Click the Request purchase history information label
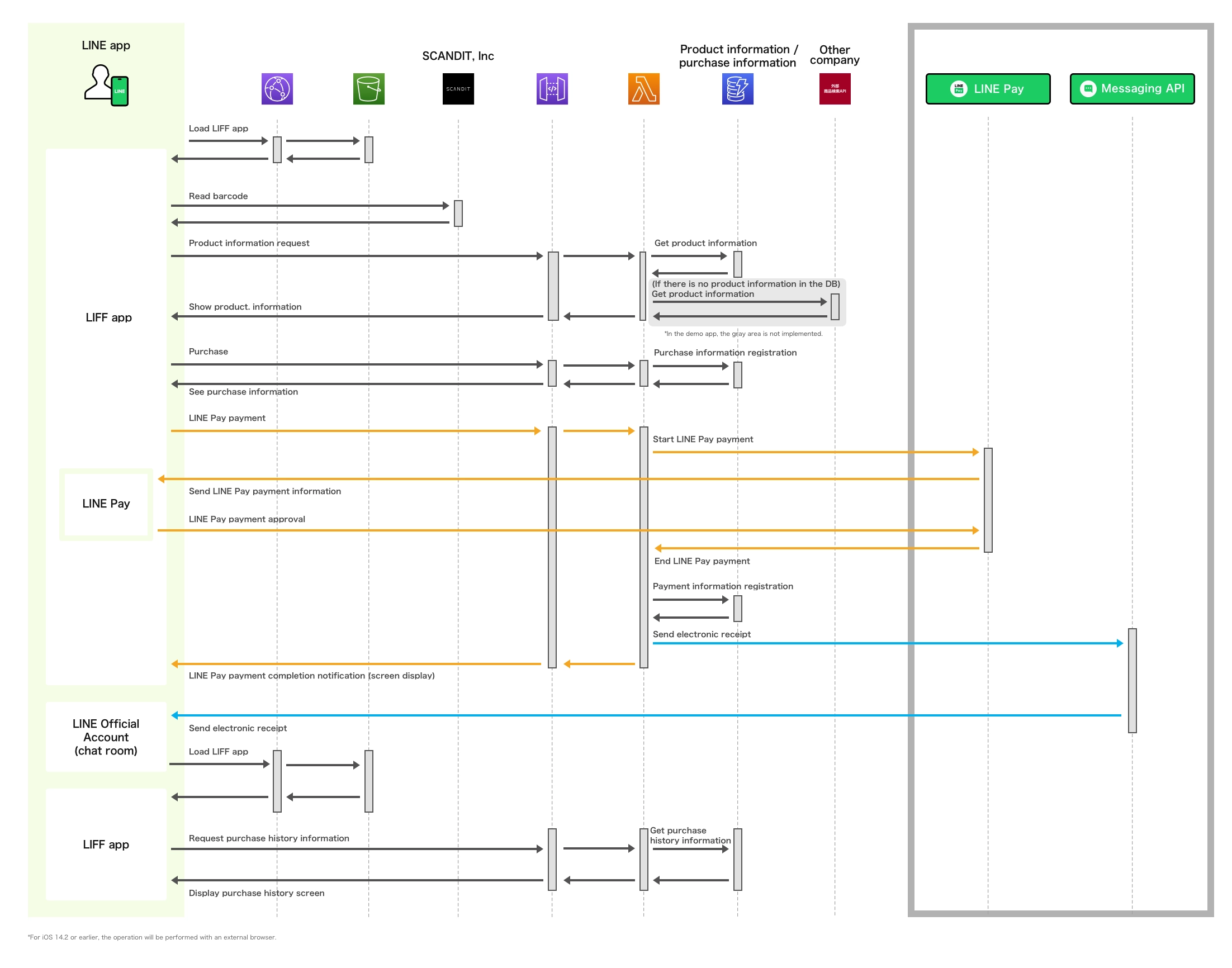Image resolution: width=1232 pixels, height=968 pixels. pyautogui.click(x=269, y=838)
